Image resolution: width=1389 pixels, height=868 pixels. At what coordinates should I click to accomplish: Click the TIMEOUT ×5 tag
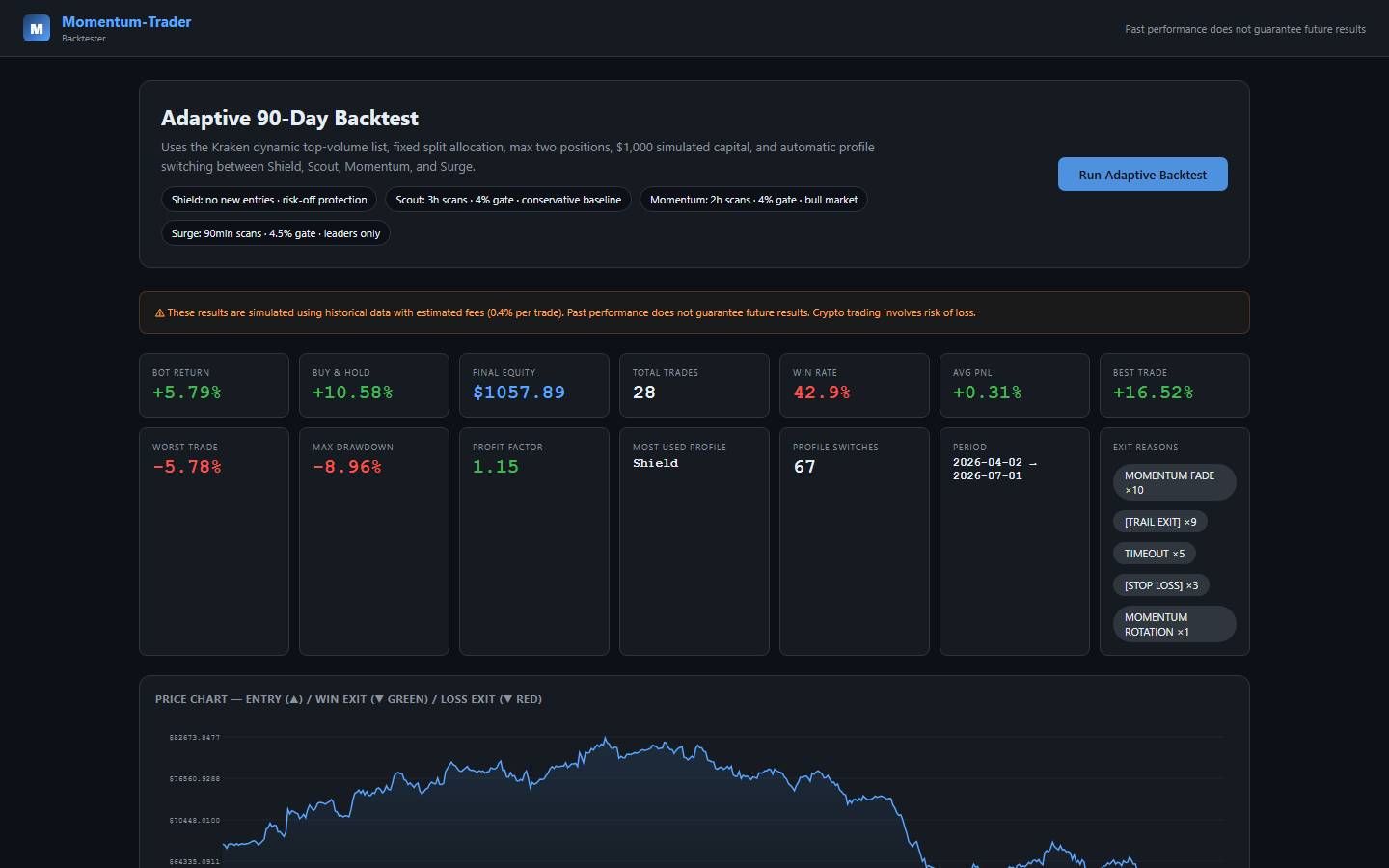pos(1155,554)
